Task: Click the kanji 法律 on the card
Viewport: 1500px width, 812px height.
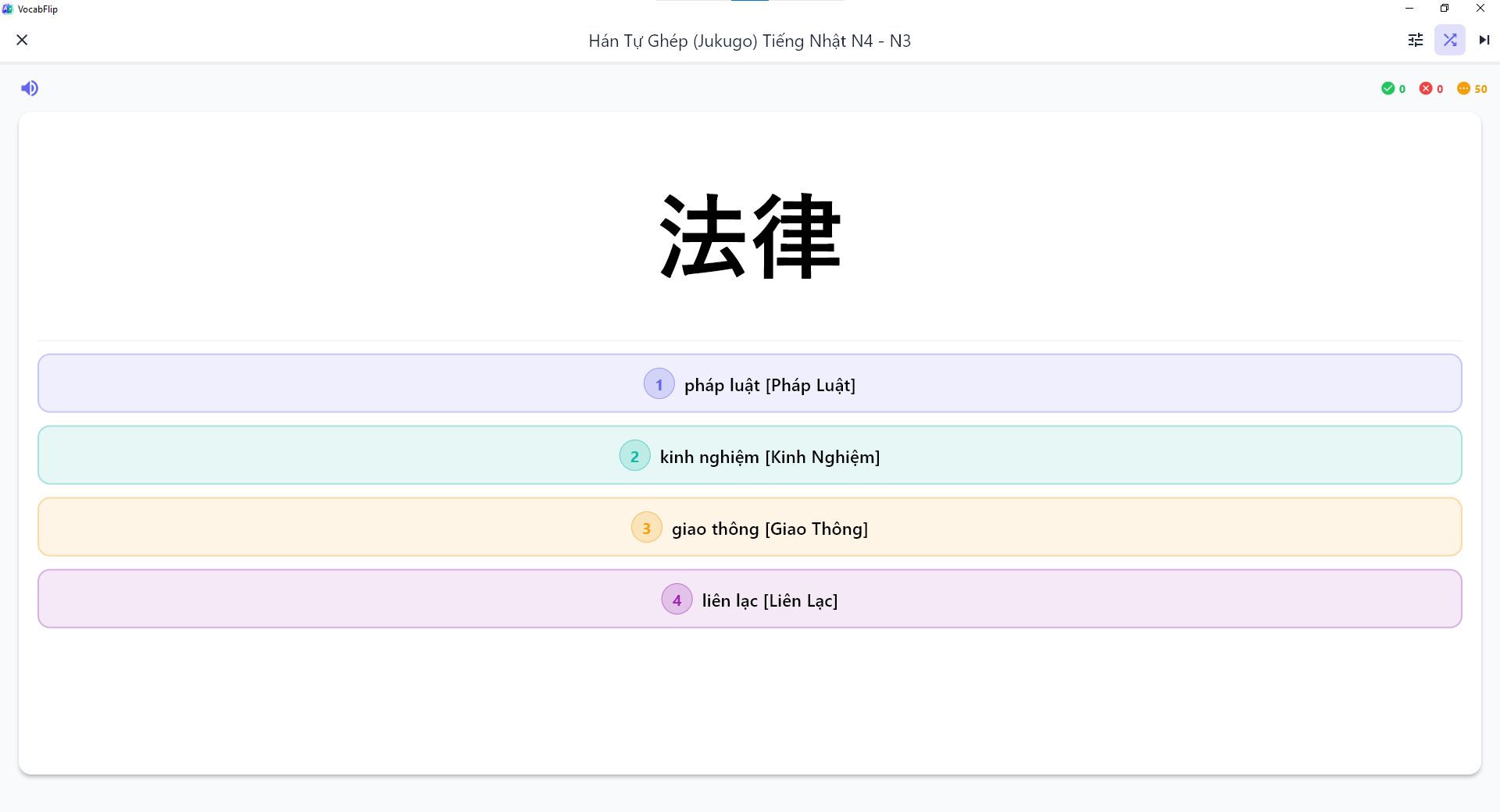Action: click(x=750, y=236)
